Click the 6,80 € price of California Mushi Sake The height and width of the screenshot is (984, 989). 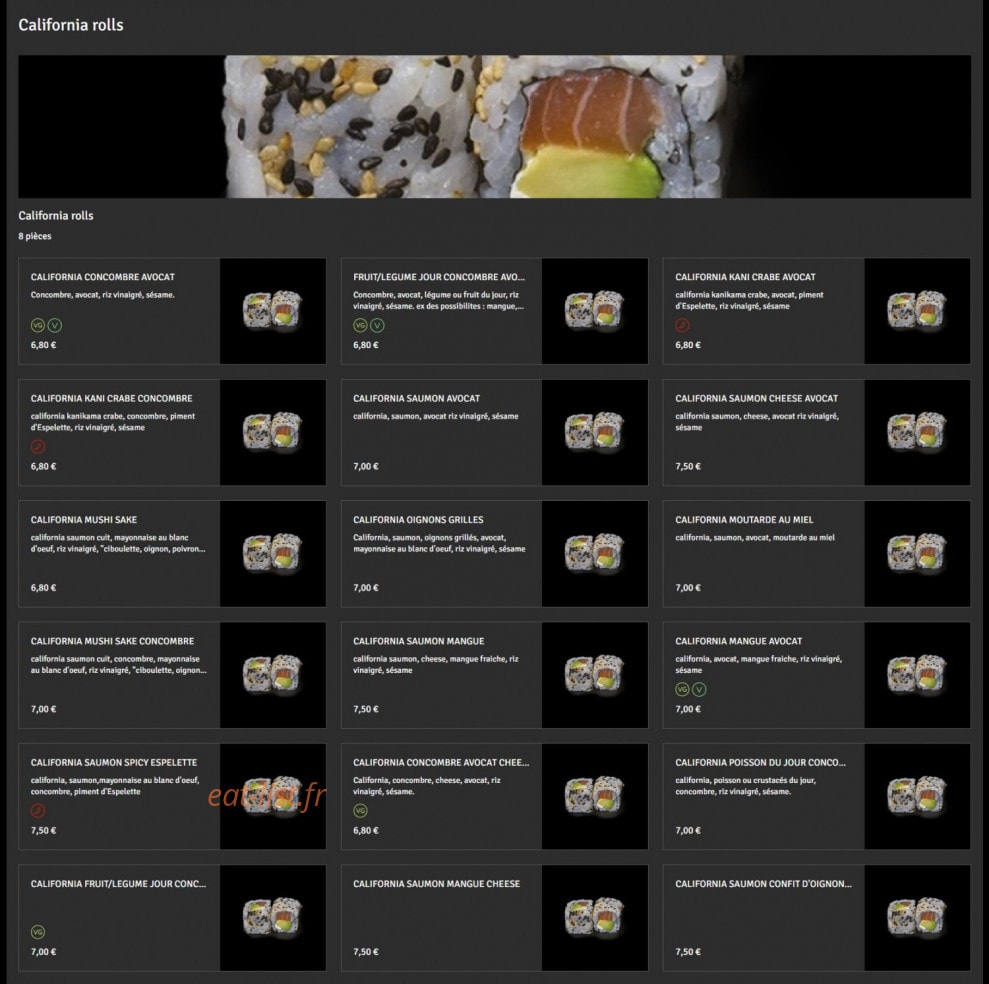tap(44, 588)
